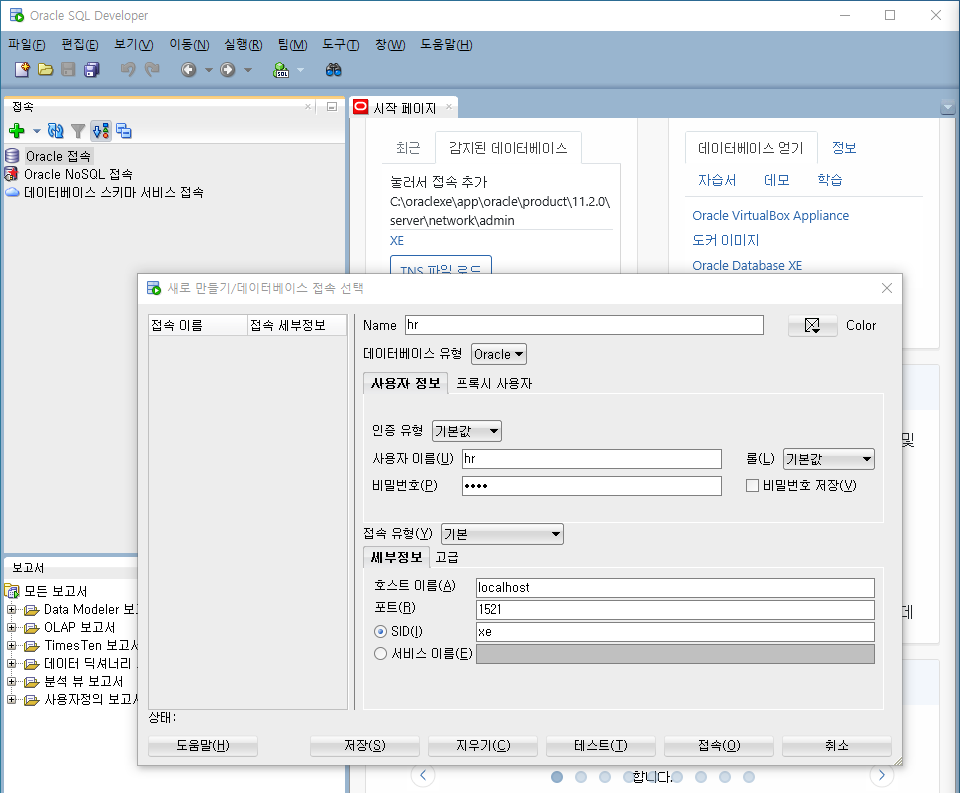Viewport: 960px width, 793px height.
Task: Click the Oracle SQL Developer title bar icon
Action: (x=17, y=15)
